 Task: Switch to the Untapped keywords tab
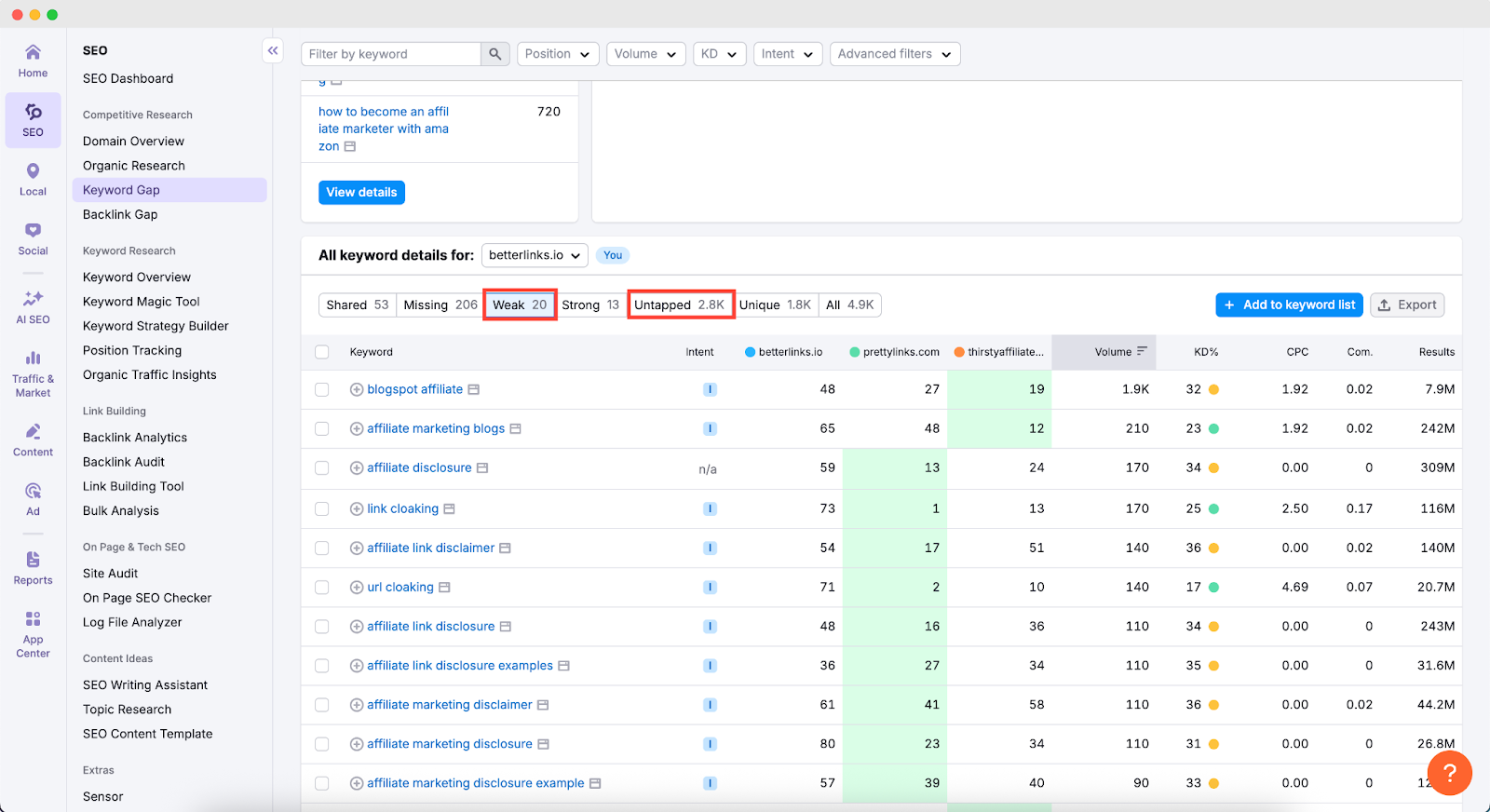[680, 304]
